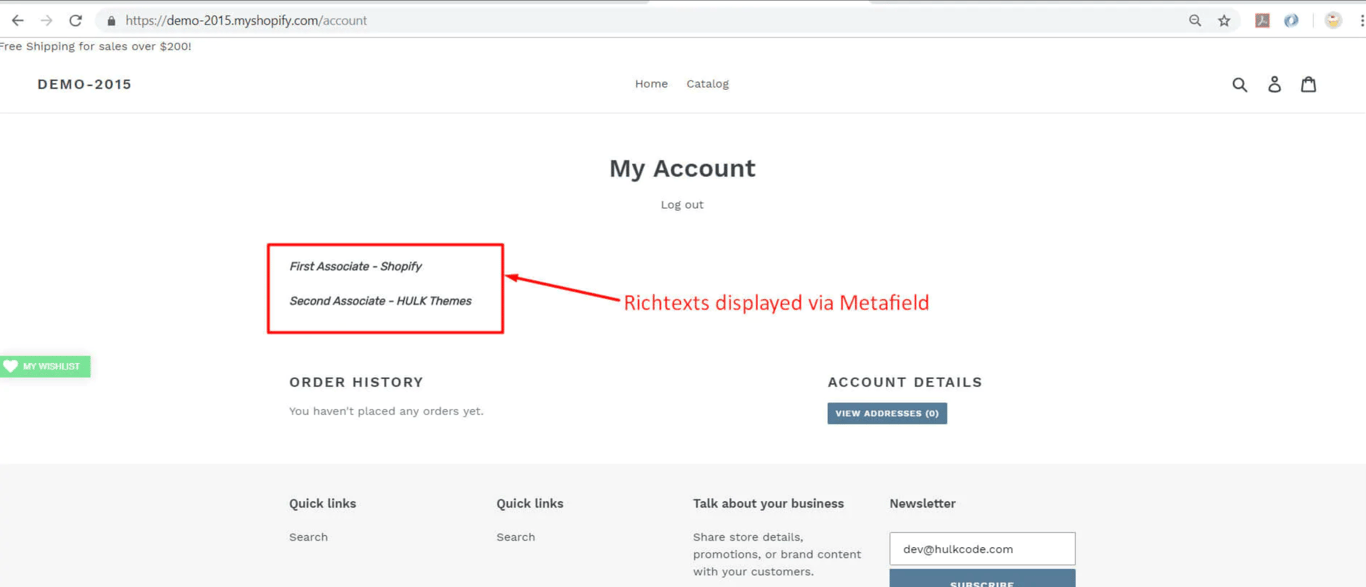Reload the page with the refresh icon
The image size is (1366, 587).
coord(75,20)
